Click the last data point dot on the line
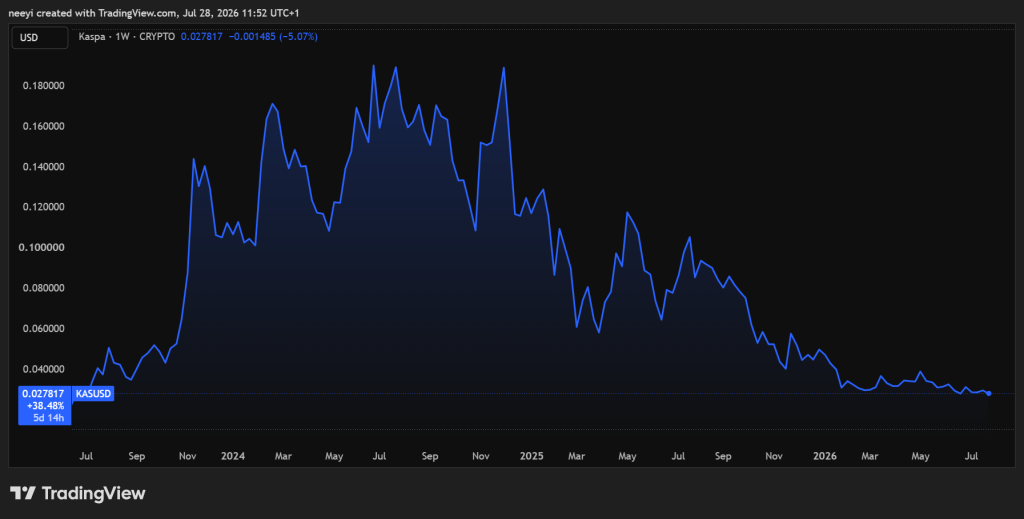 pos(989,394)
